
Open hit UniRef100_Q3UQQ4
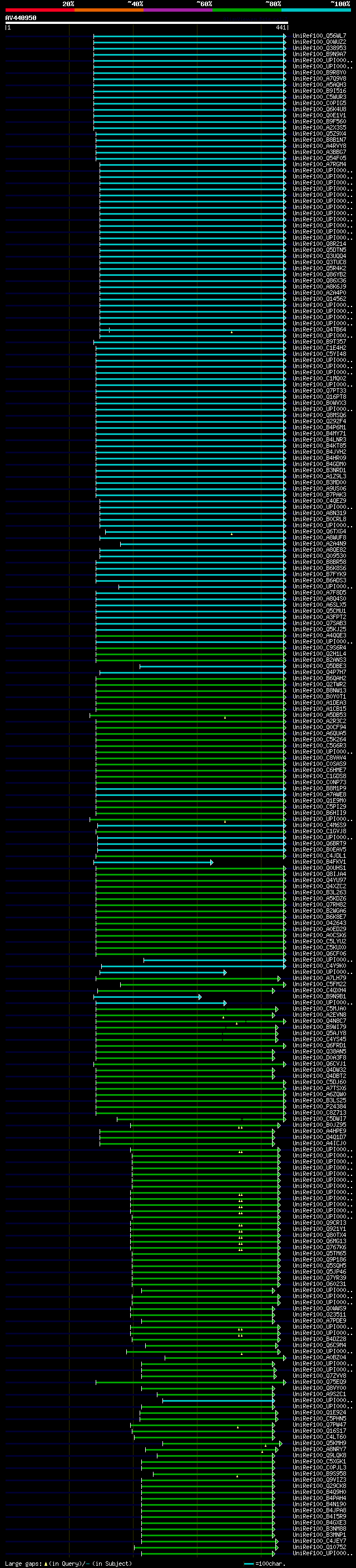[x=319, y=256]
